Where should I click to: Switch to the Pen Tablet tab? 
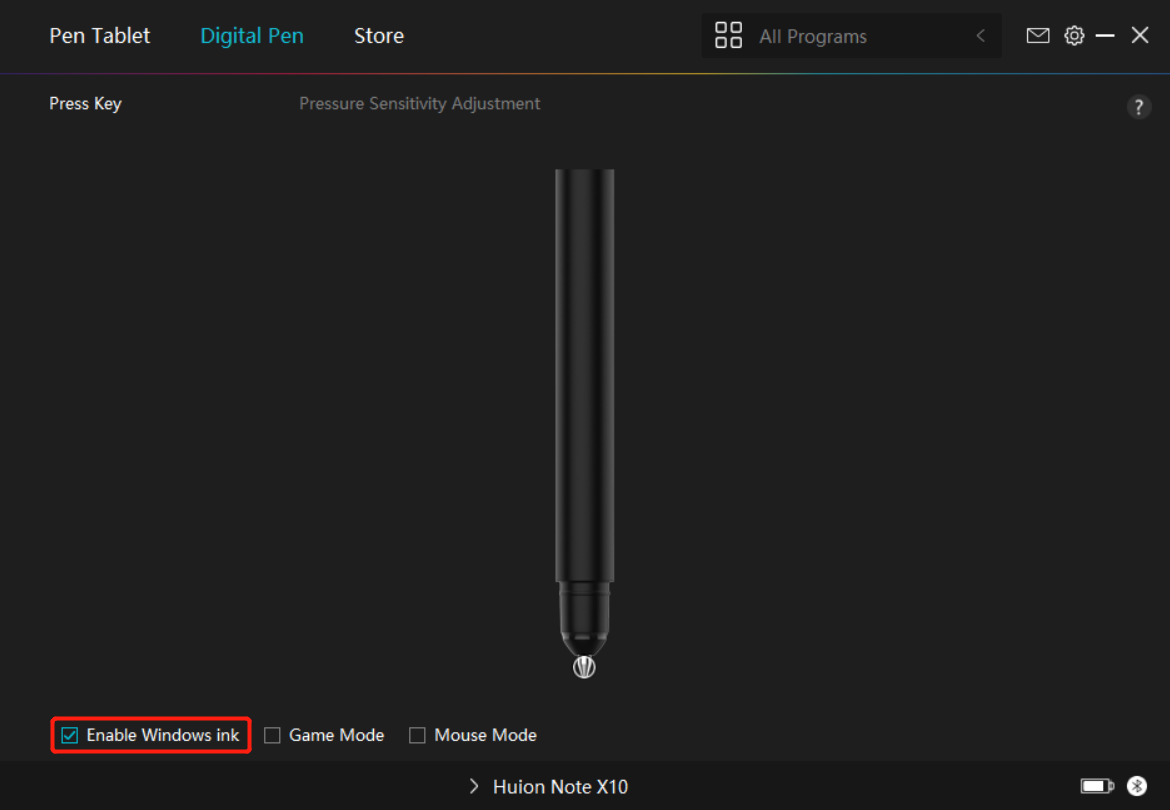click(x=100, y=36)
